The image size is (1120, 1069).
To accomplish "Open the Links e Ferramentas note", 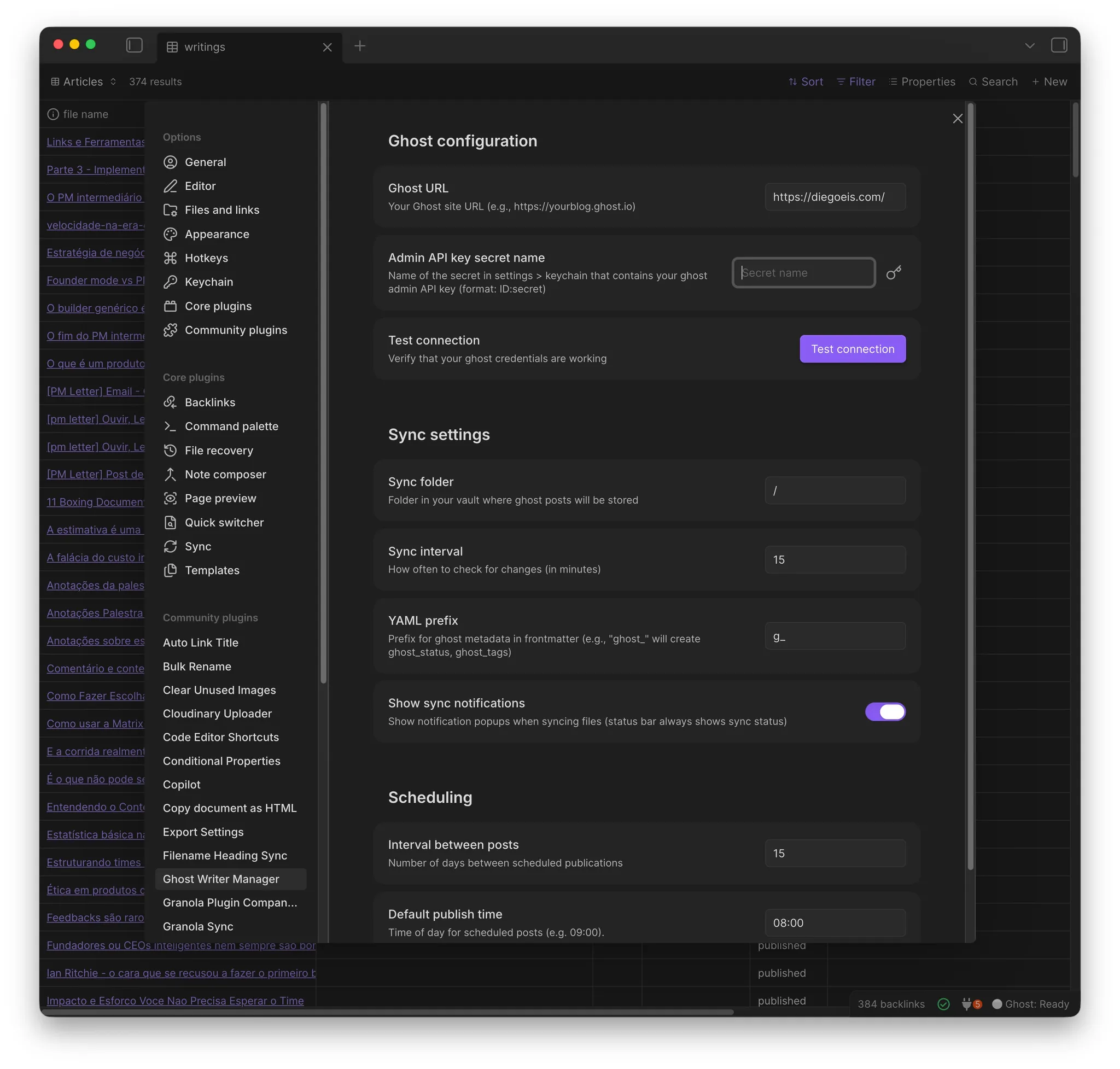I will tap(96, 142).
